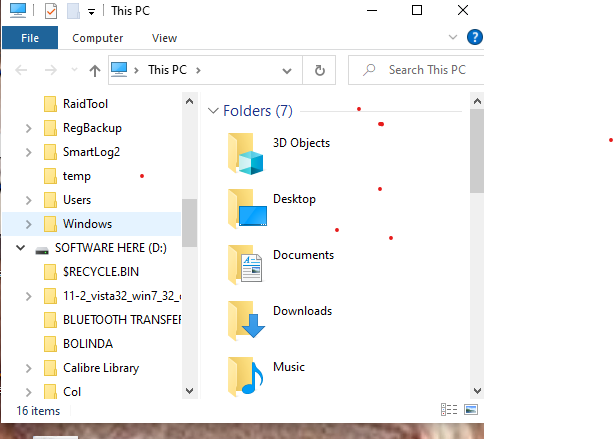Click main pane scroll down arrow
Image resolution: width=614 pixels, height=439 pixels.
[477, 390]
